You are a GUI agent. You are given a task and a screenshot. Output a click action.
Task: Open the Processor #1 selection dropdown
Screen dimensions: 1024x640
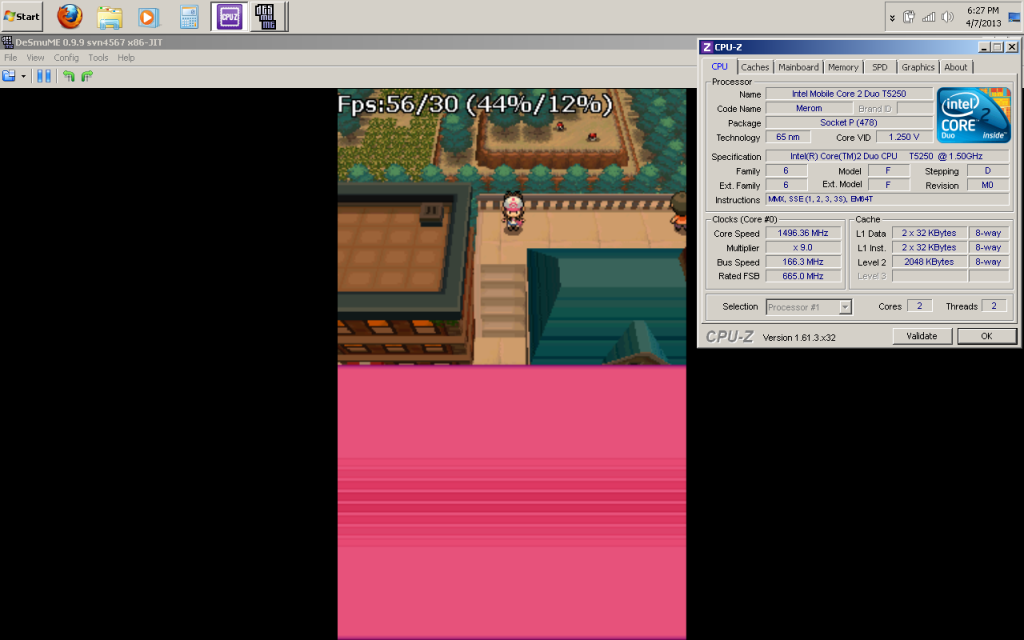click(x=808, y=307)
